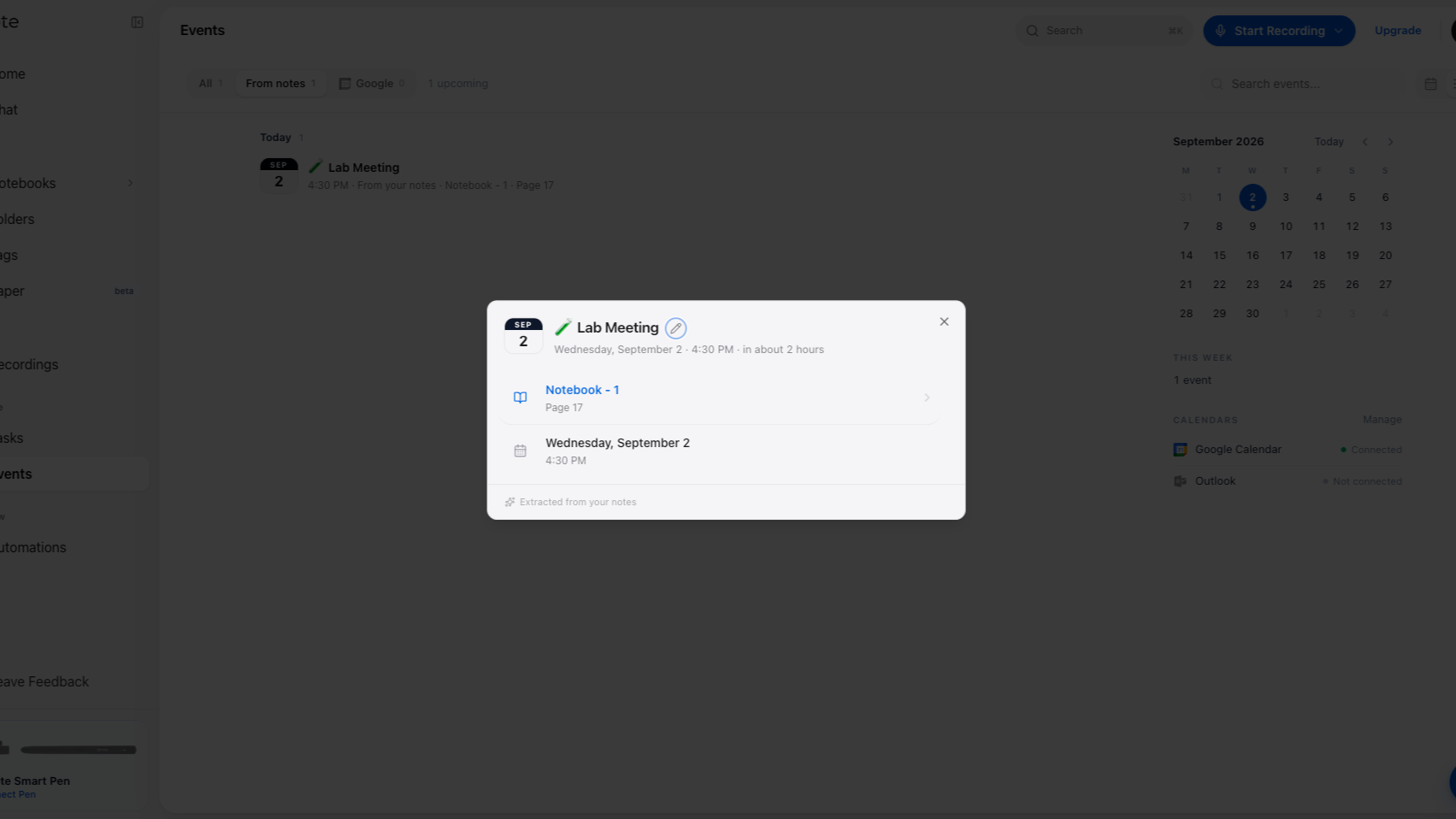The width and height of the screenshot is (1456, 819).
Task: Click the calendar view icon beside Search events
Action: [x=1430, y=84]
